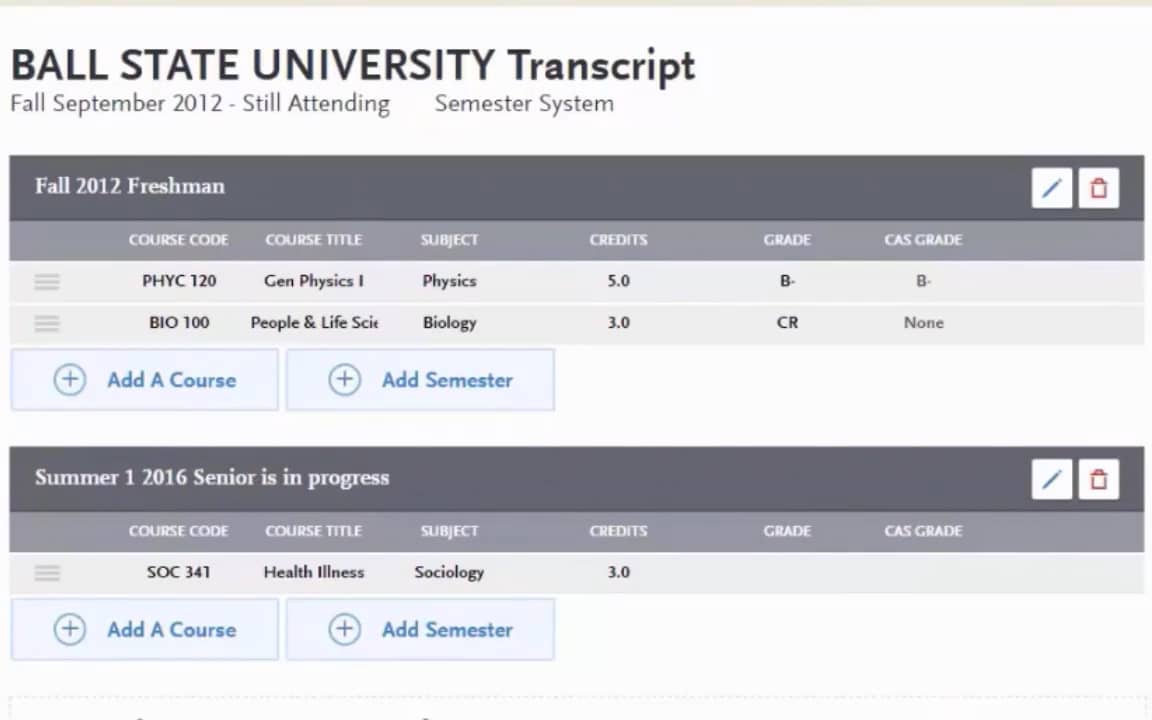Click the Gen Physics I course title

(x=313, y=281)
